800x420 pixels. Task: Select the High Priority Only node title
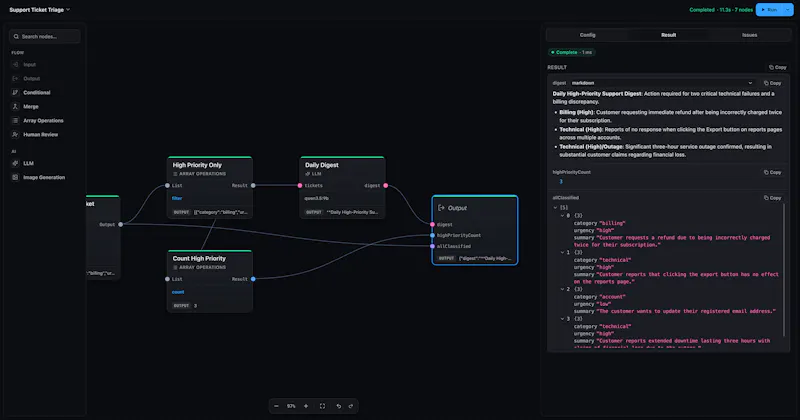tap(197, 165)
